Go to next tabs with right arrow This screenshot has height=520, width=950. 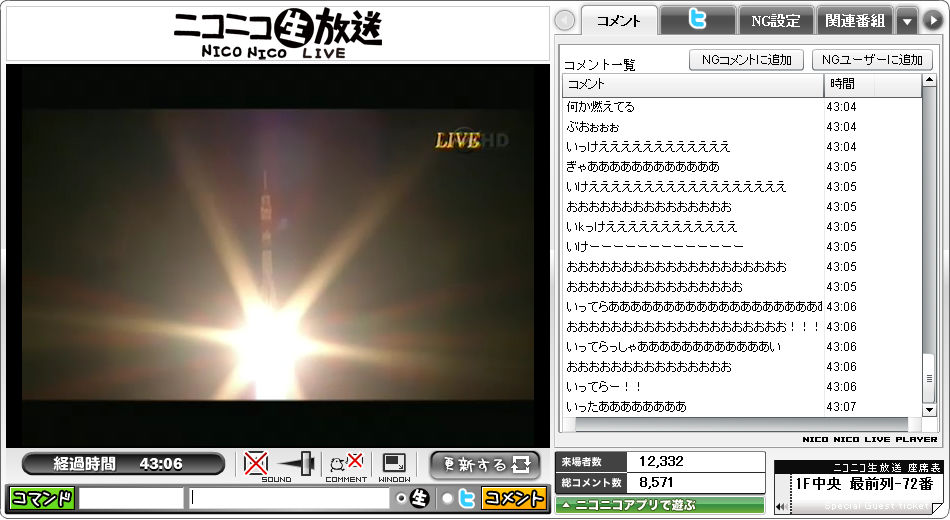pyautogui.click(x=932, y=21)
